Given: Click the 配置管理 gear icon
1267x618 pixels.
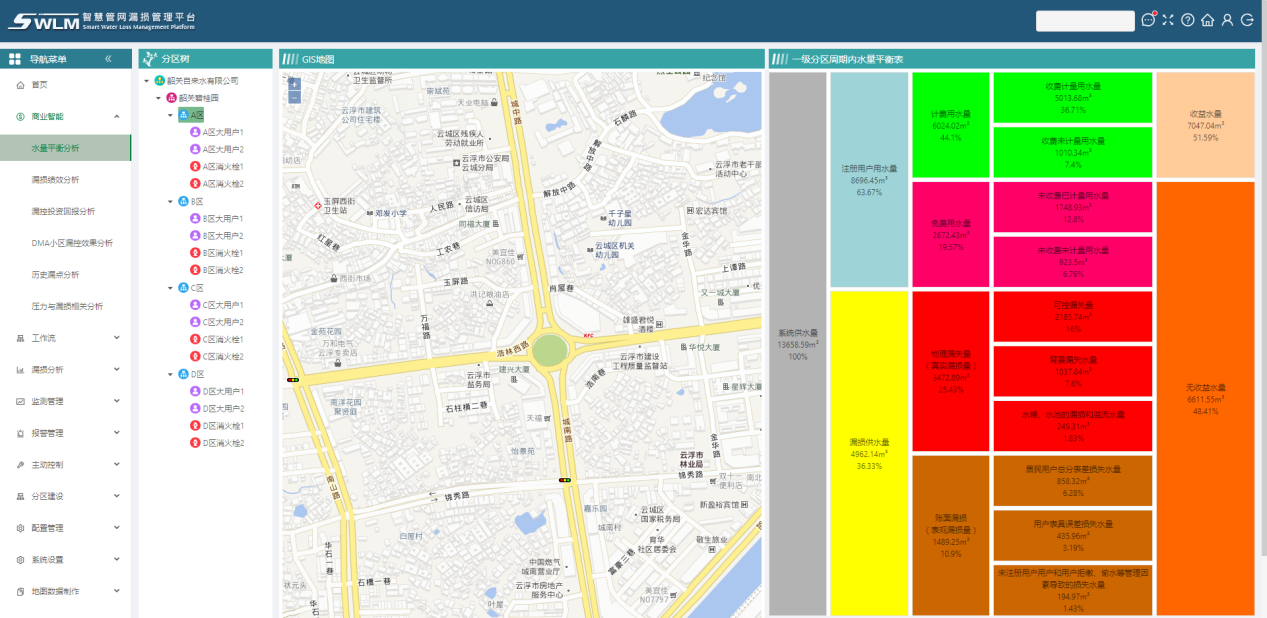Looking at the screenshot, I should click(20, 527).
